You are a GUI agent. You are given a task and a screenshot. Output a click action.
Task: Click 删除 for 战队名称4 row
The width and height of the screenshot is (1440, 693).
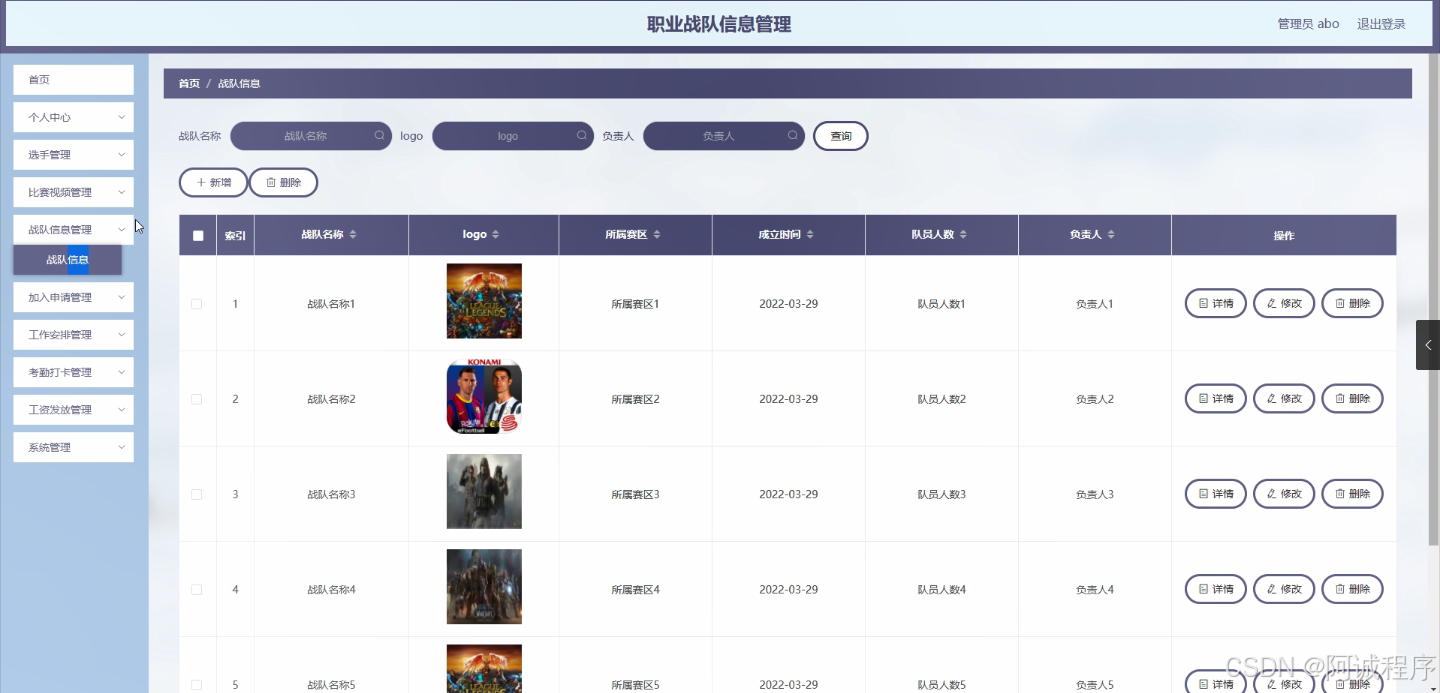click(x=1352, y=589)
